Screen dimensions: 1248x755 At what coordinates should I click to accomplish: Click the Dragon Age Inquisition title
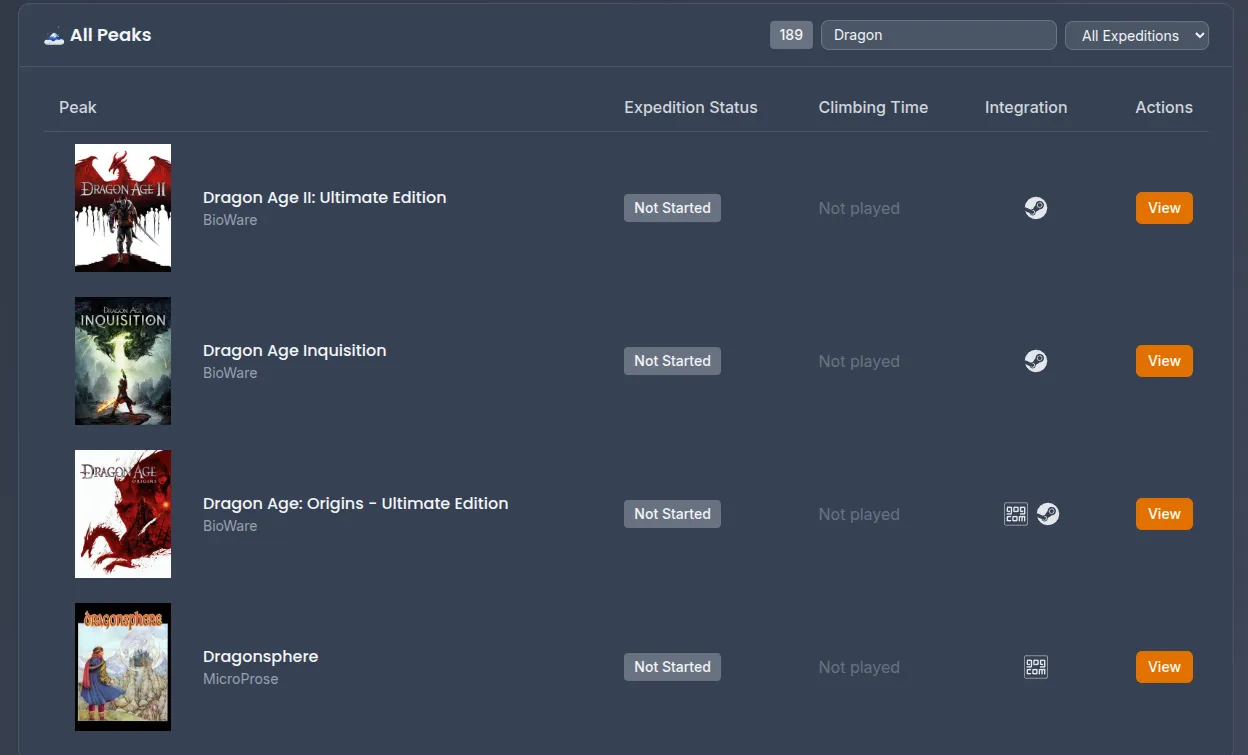[295, 350]
